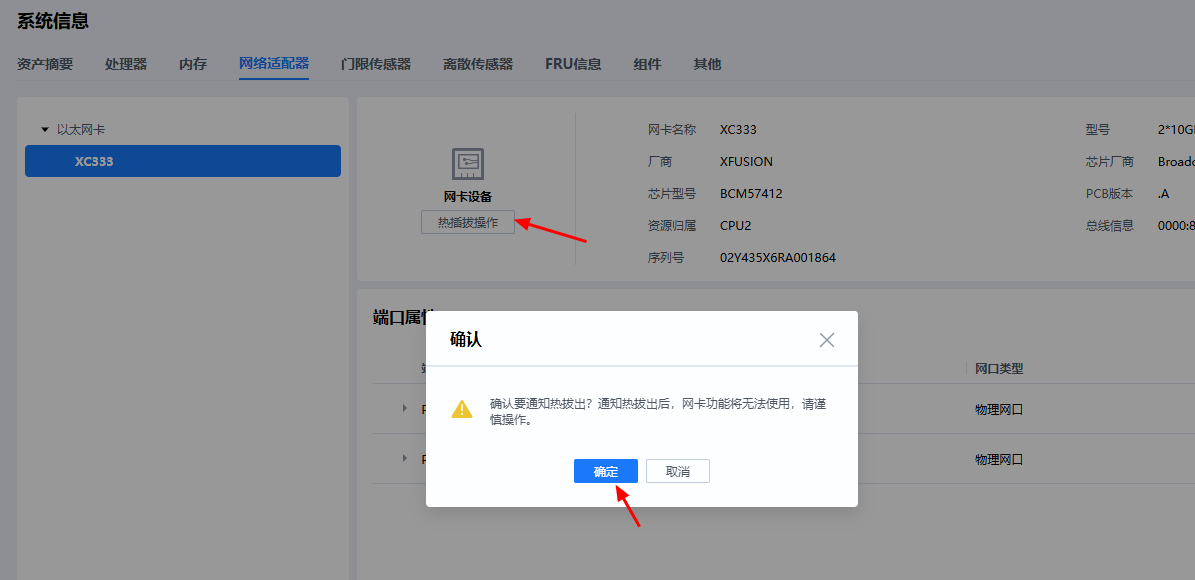Expand the first port row arrow
This screenshot has width=1195, height=580.
[x=405, y=408]
